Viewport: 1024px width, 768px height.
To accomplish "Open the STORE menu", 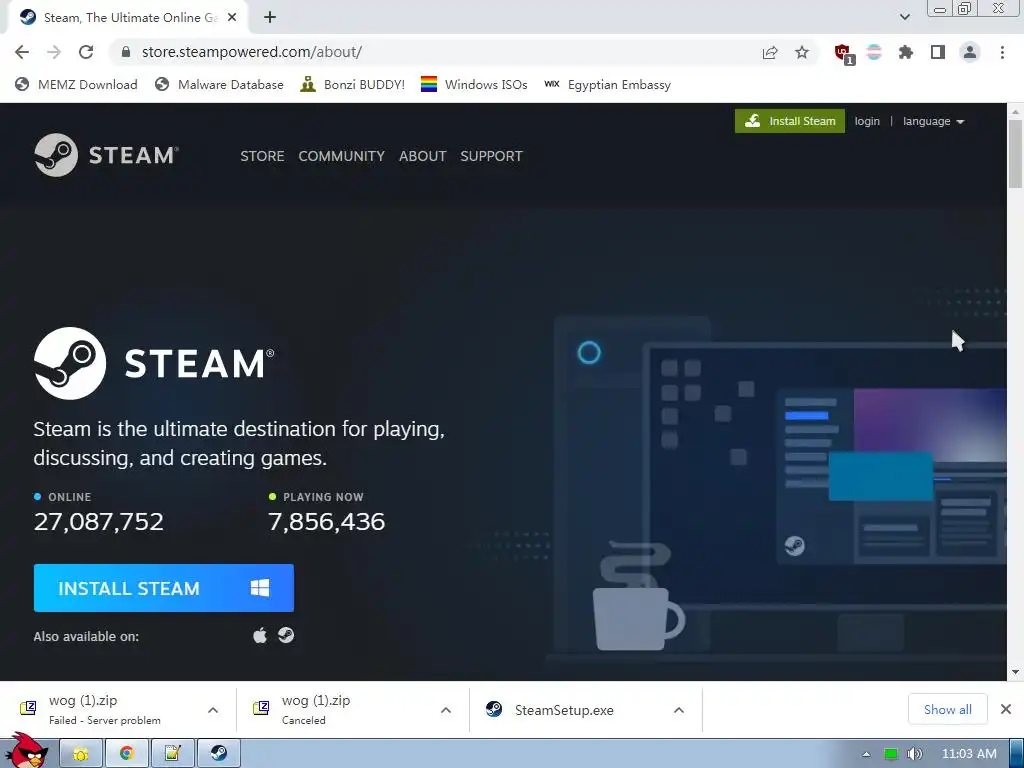I will [263, 156].
